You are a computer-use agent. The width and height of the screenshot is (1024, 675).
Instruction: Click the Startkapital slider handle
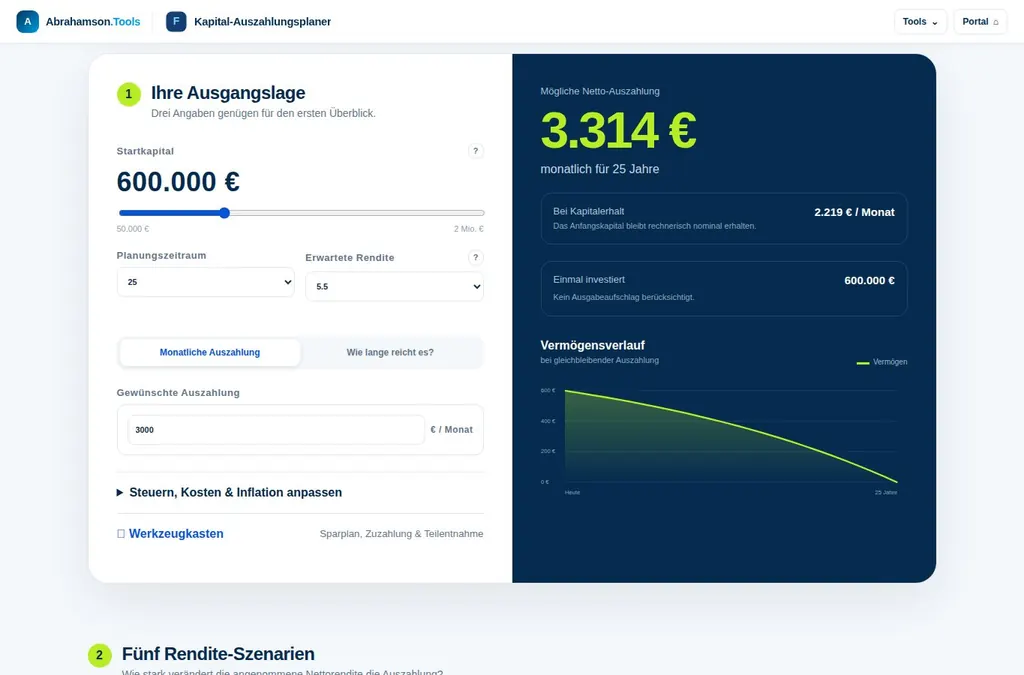[225, 213]
